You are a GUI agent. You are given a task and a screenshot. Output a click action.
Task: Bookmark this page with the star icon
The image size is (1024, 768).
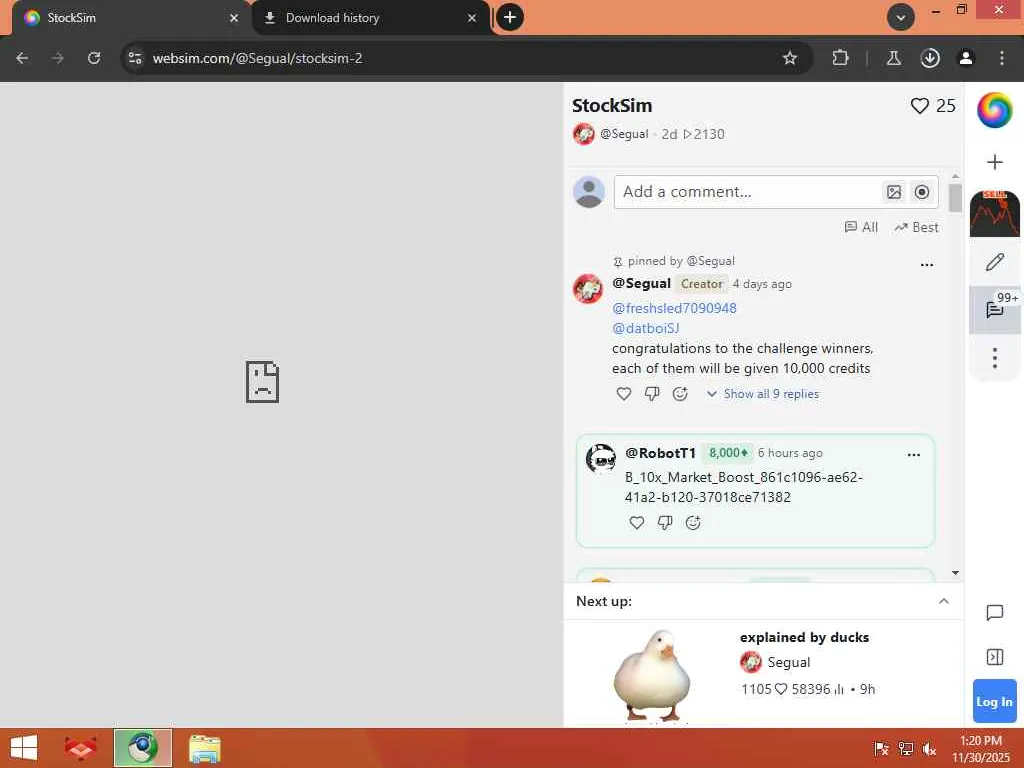pos(790,58)
